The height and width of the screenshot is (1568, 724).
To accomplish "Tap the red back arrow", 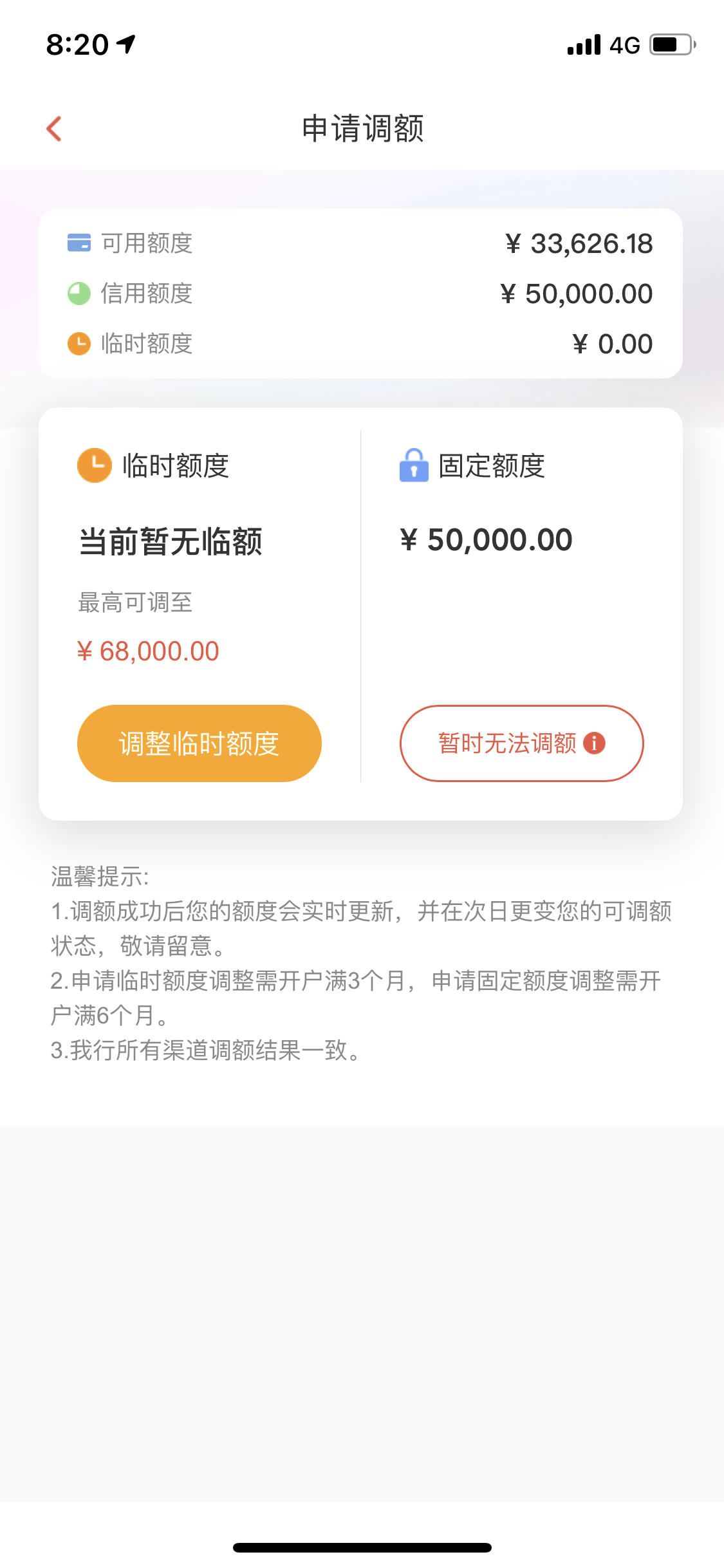I will coord(55,129).
